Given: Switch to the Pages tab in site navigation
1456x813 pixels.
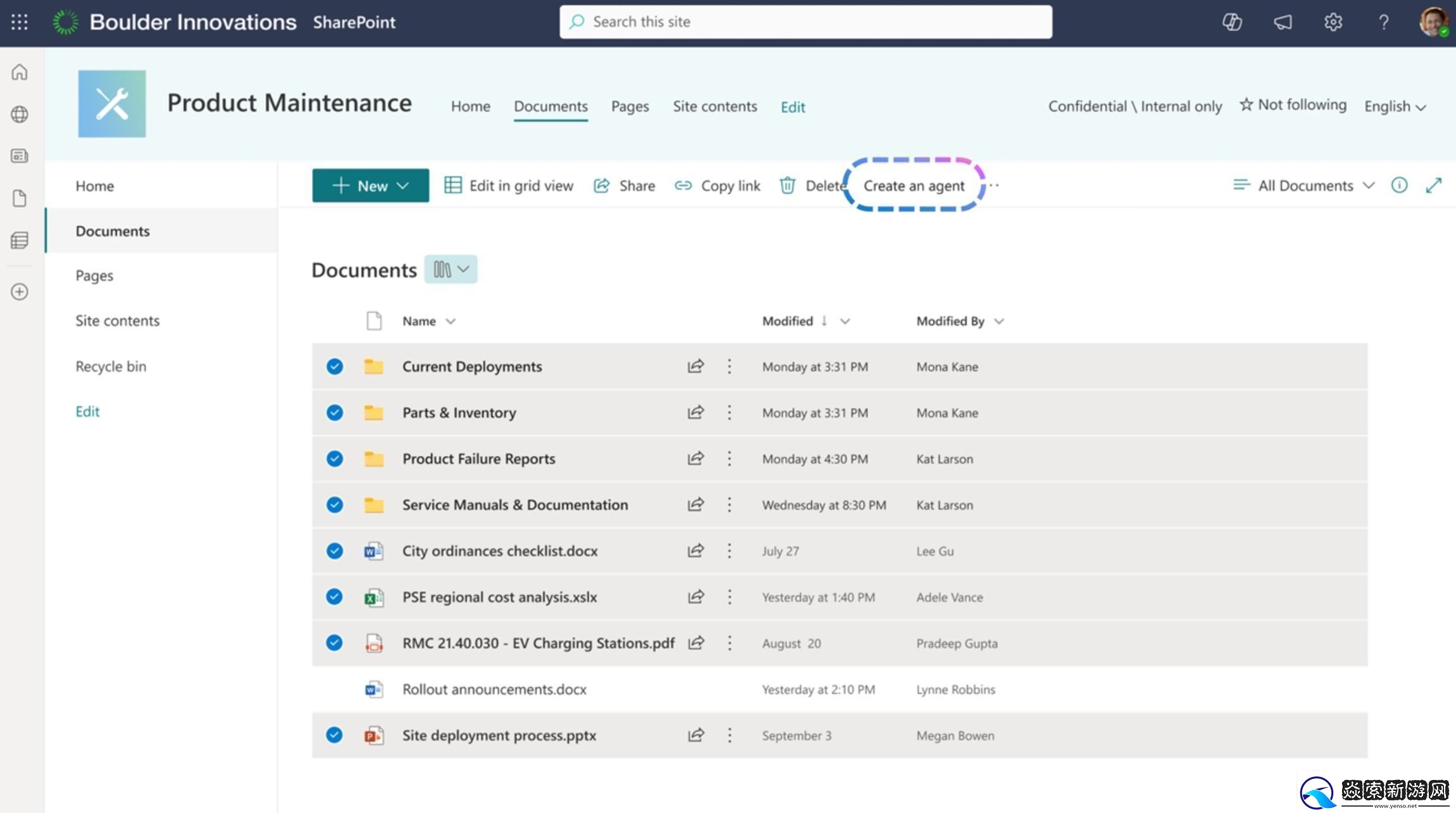Looking at the screenshot, I should coord(630,106).
